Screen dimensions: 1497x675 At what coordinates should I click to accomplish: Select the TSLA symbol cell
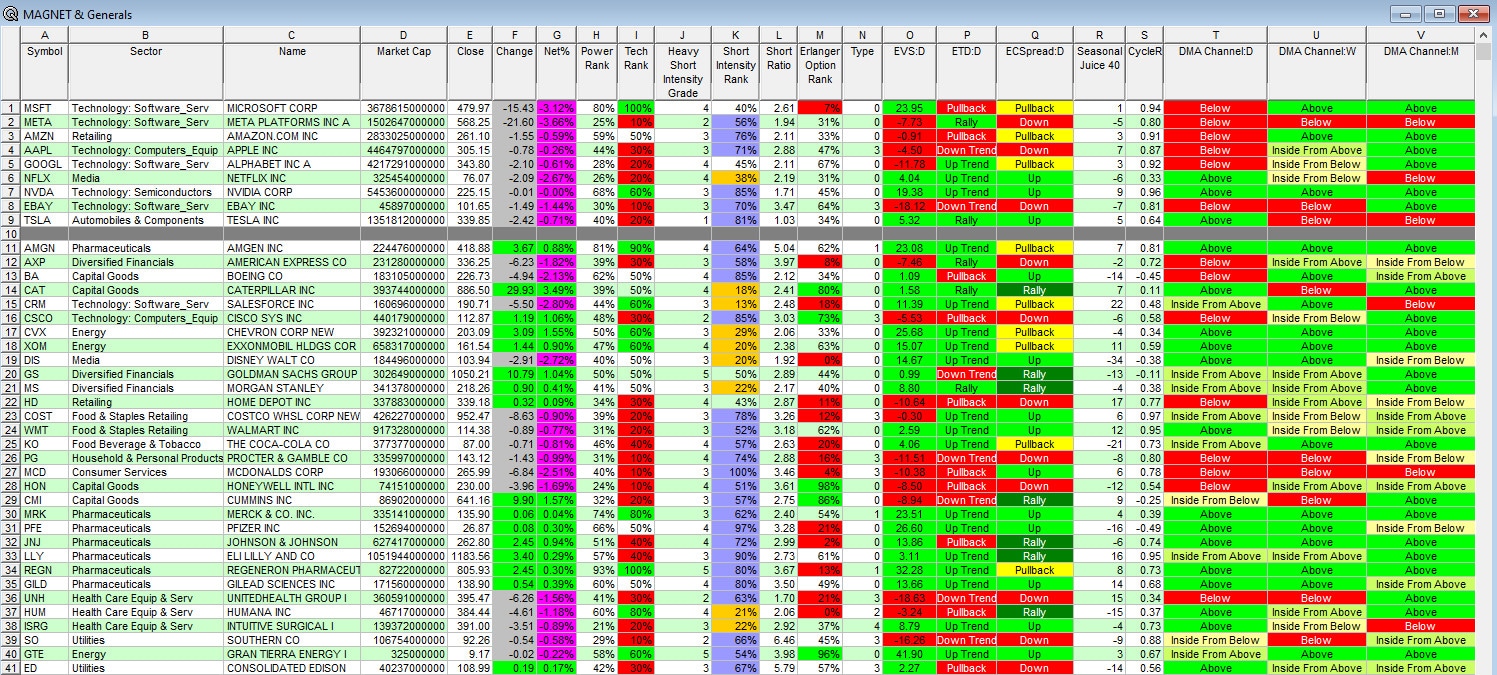(44, 219)
